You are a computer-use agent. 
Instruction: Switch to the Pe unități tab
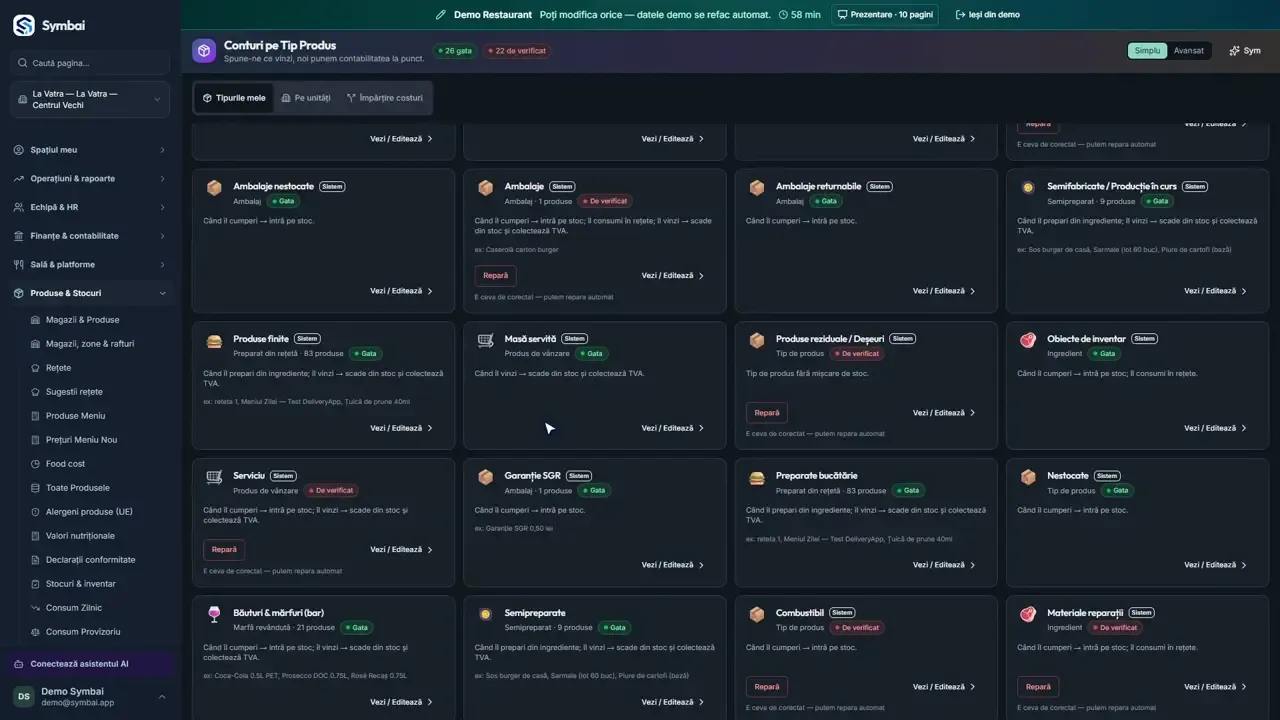point(306,98)
